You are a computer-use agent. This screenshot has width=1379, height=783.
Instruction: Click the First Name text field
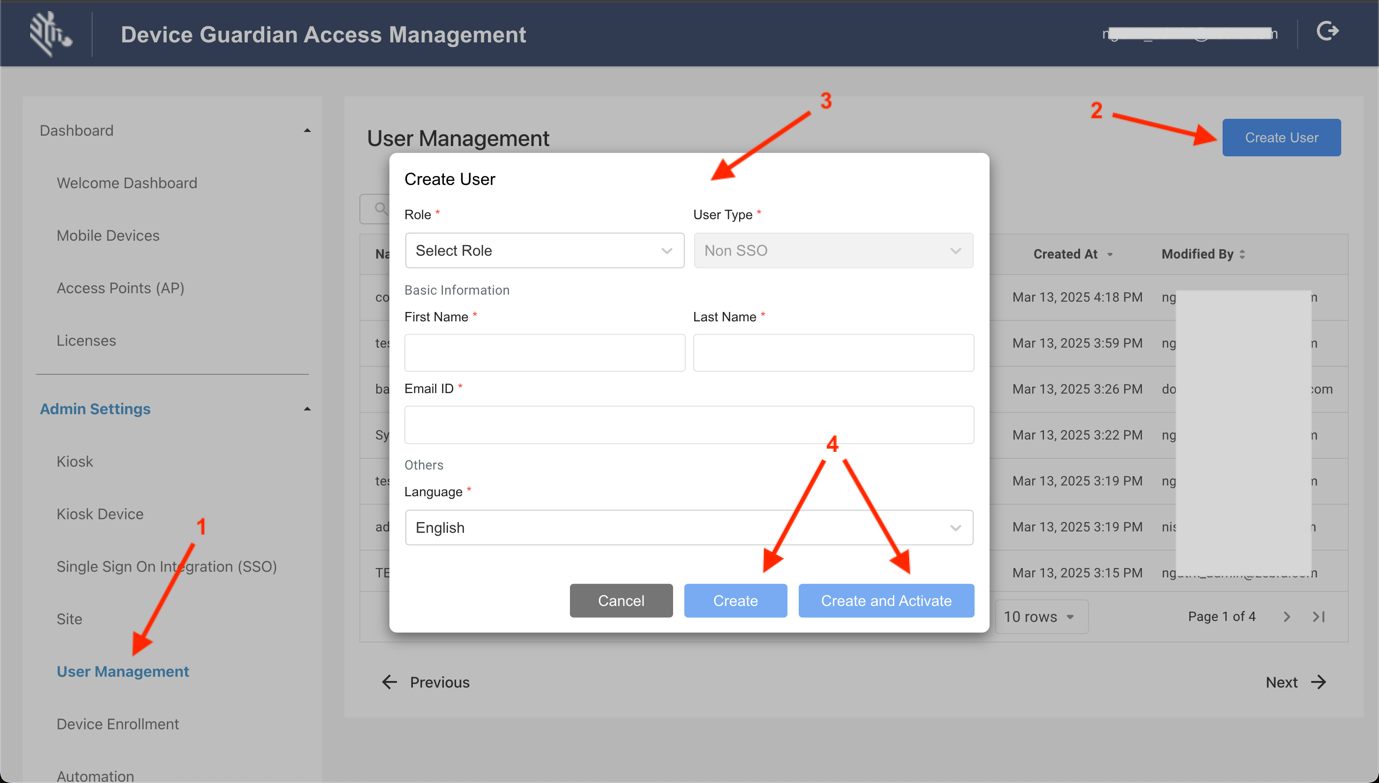(x=544, y=353)
